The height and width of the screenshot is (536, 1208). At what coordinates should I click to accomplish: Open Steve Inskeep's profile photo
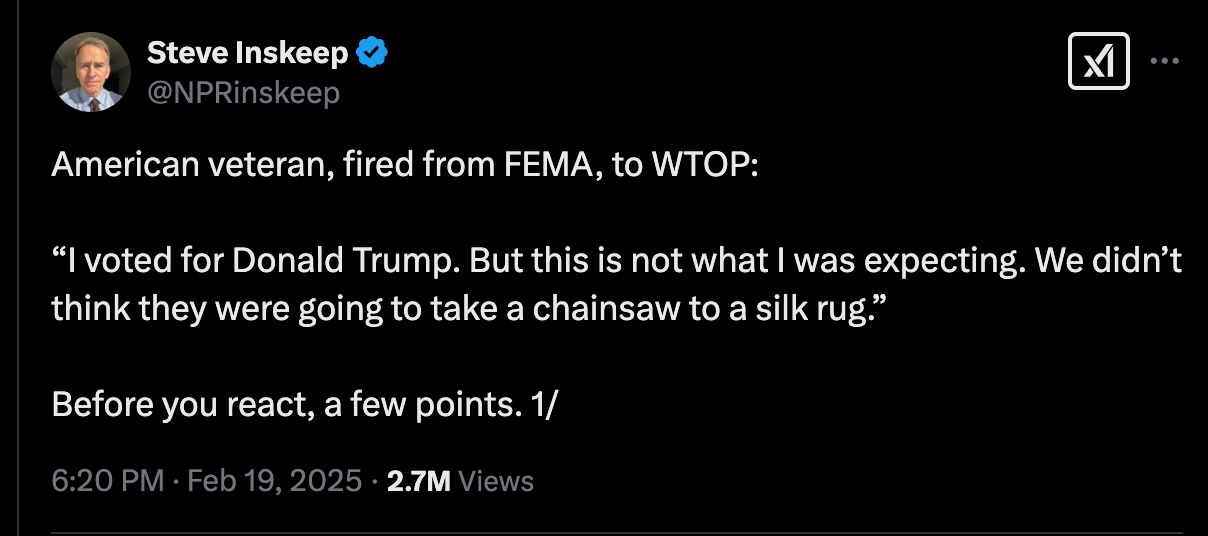click(x=91, y=72)
